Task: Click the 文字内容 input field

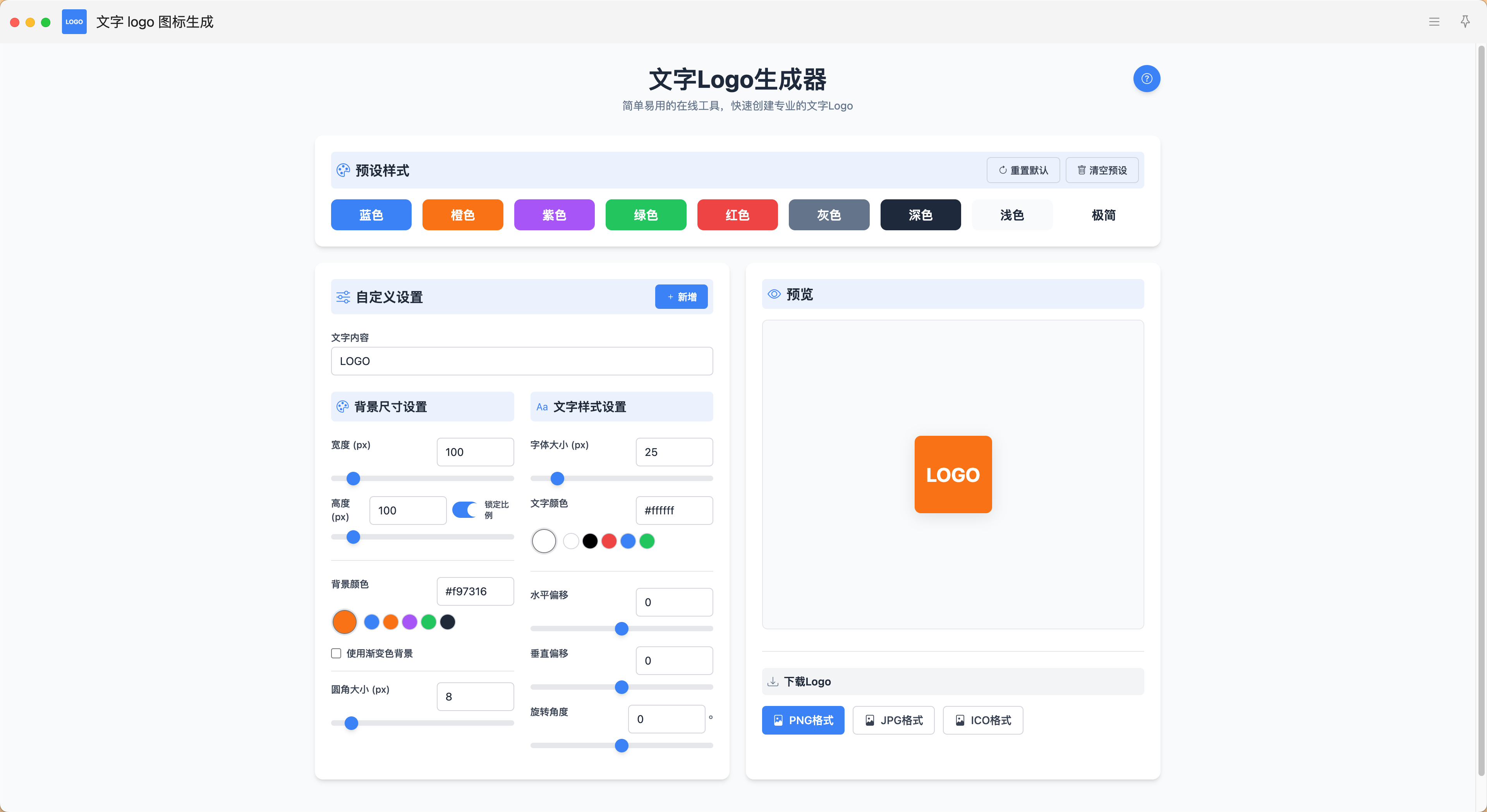Action: 521,361
